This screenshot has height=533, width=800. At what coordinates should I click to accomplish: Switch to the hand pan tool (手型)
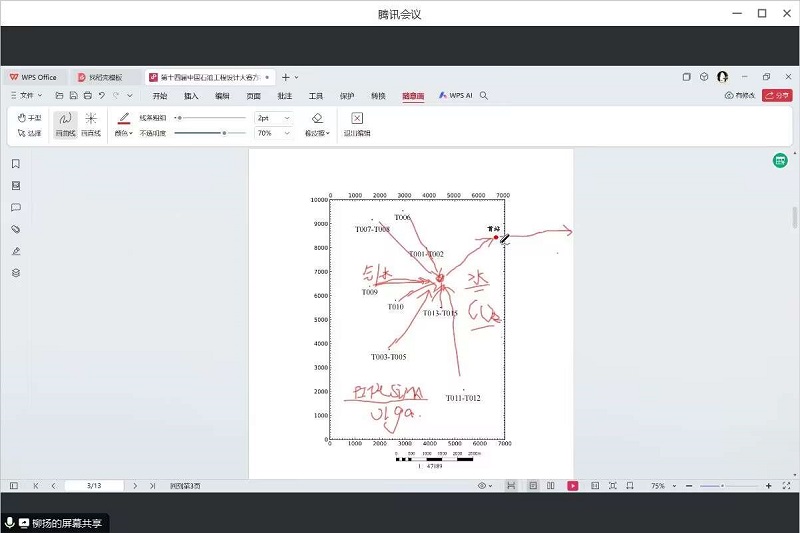click(30, 118)
